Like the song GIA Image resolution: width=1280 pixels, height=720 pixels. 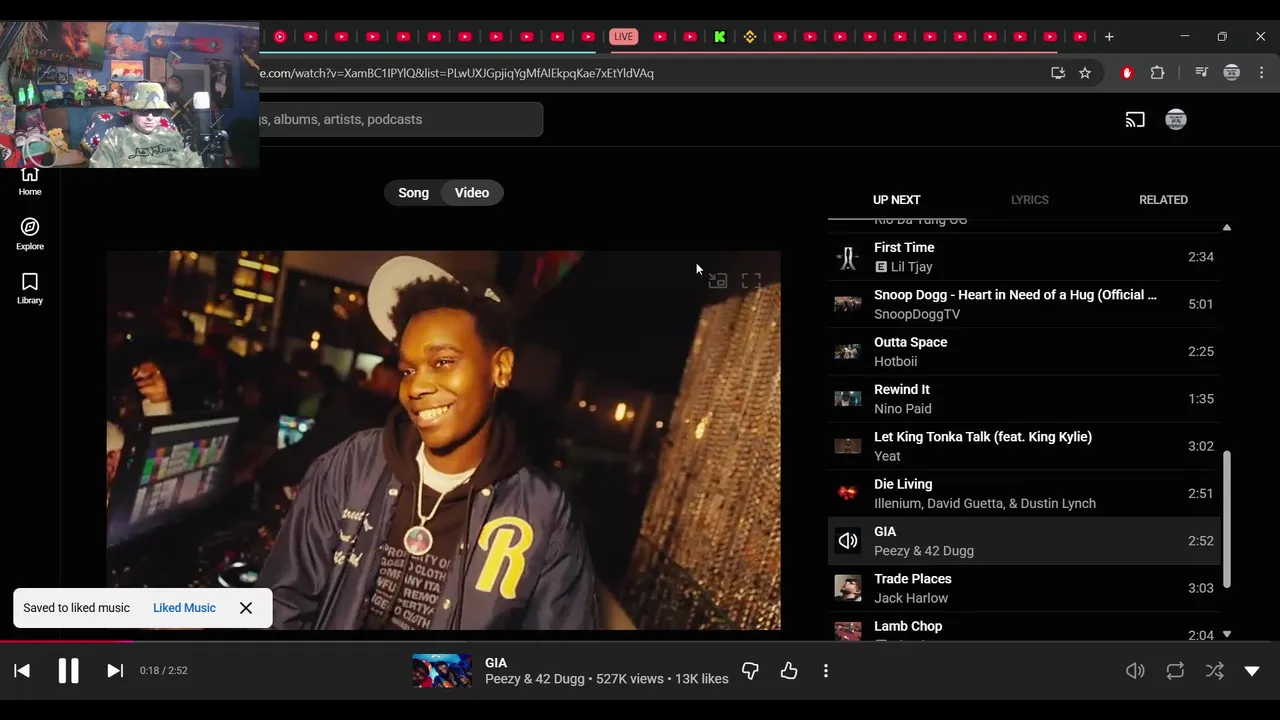pos(789,671)
